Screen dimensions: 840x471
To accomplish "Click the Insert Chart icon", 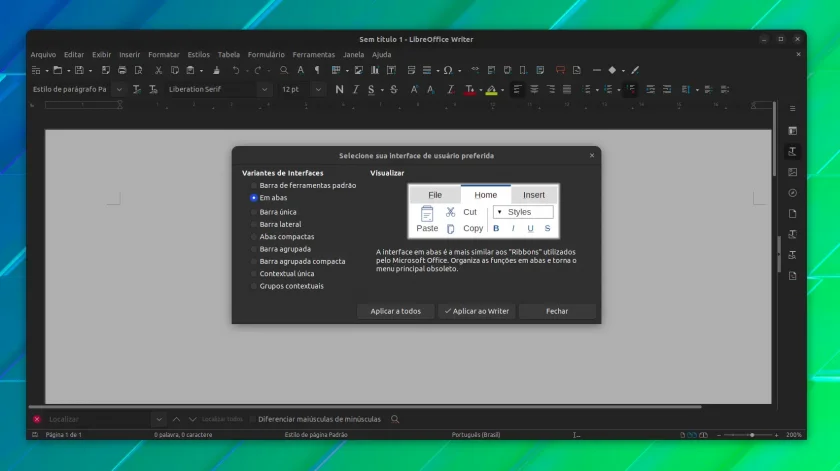I will (375, 70).
